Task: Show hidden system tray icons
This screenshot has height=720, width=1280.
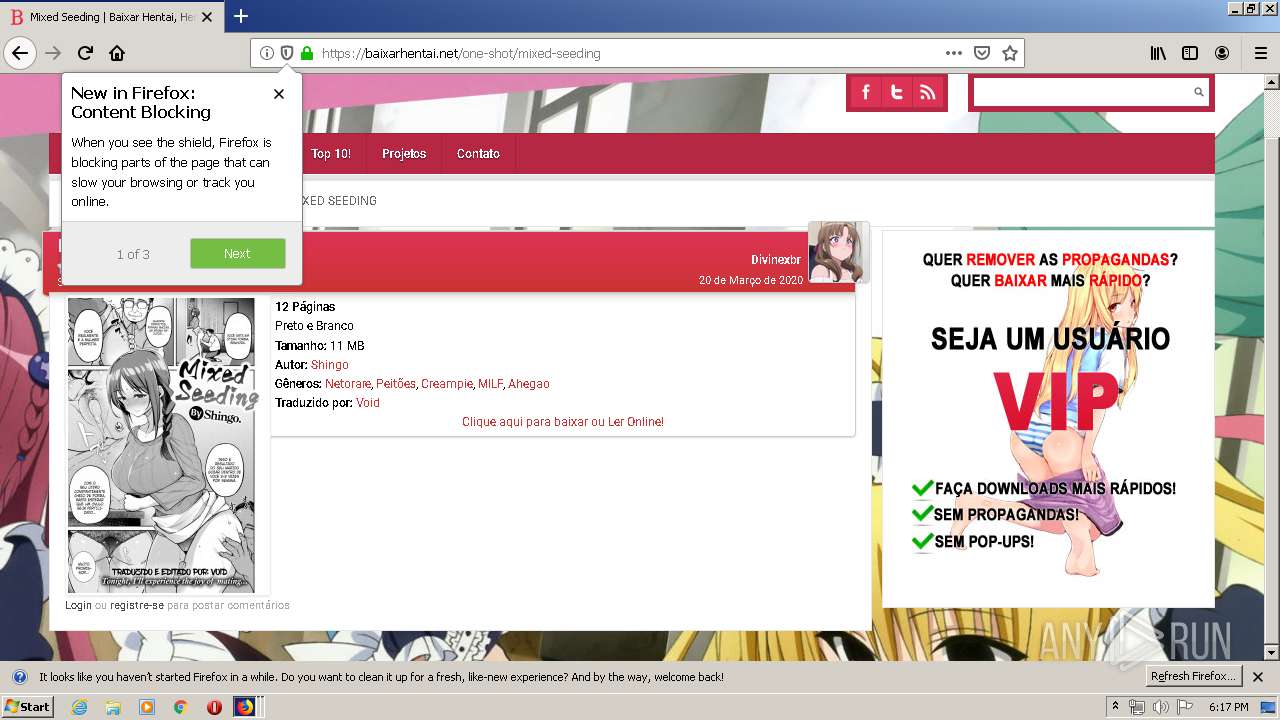Action: coord(1116,707)
